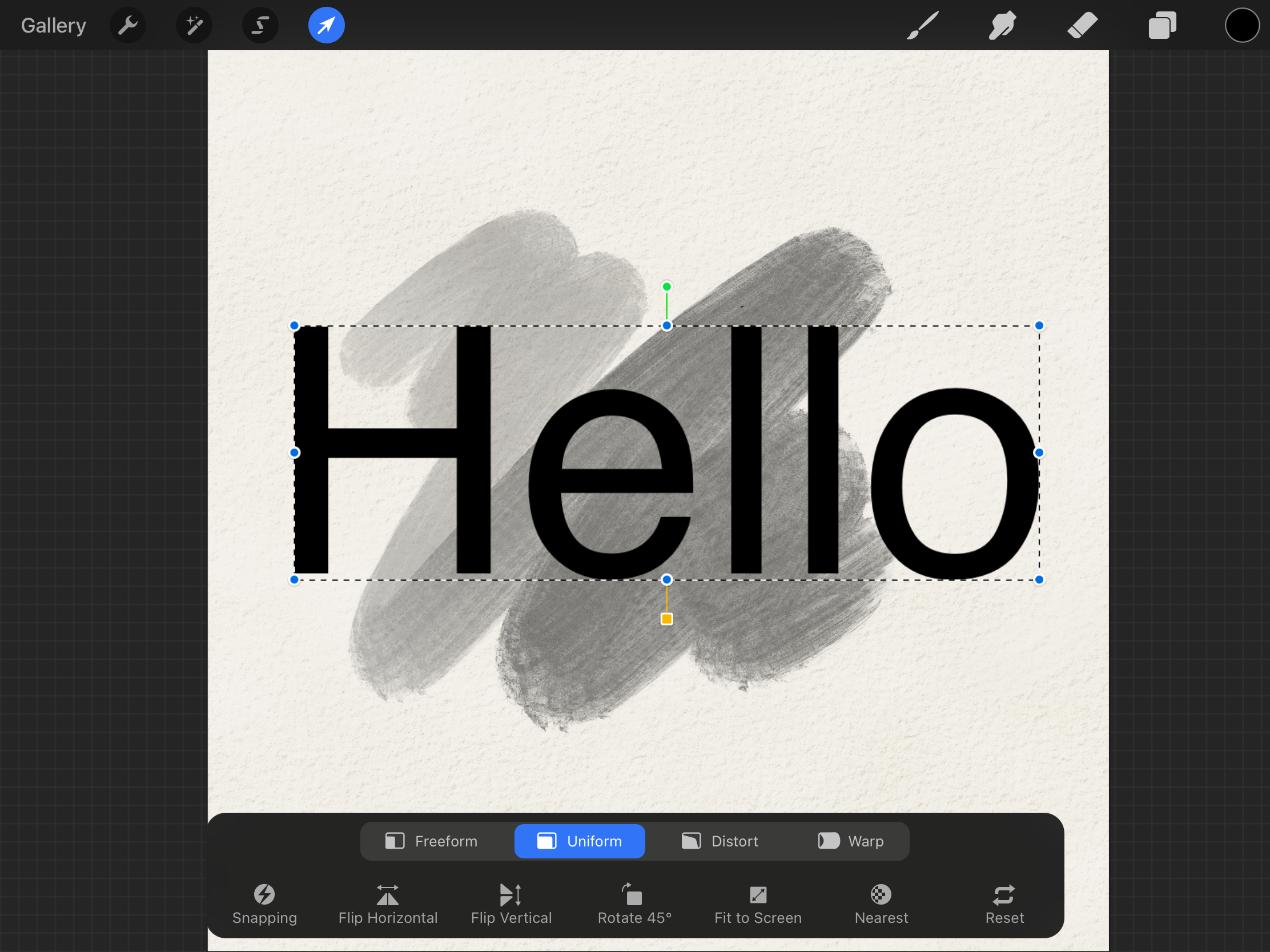This screenshot has width=1270, height=952.
Task: Click the top-center edge transform handle
Action: tap(666, 325)
